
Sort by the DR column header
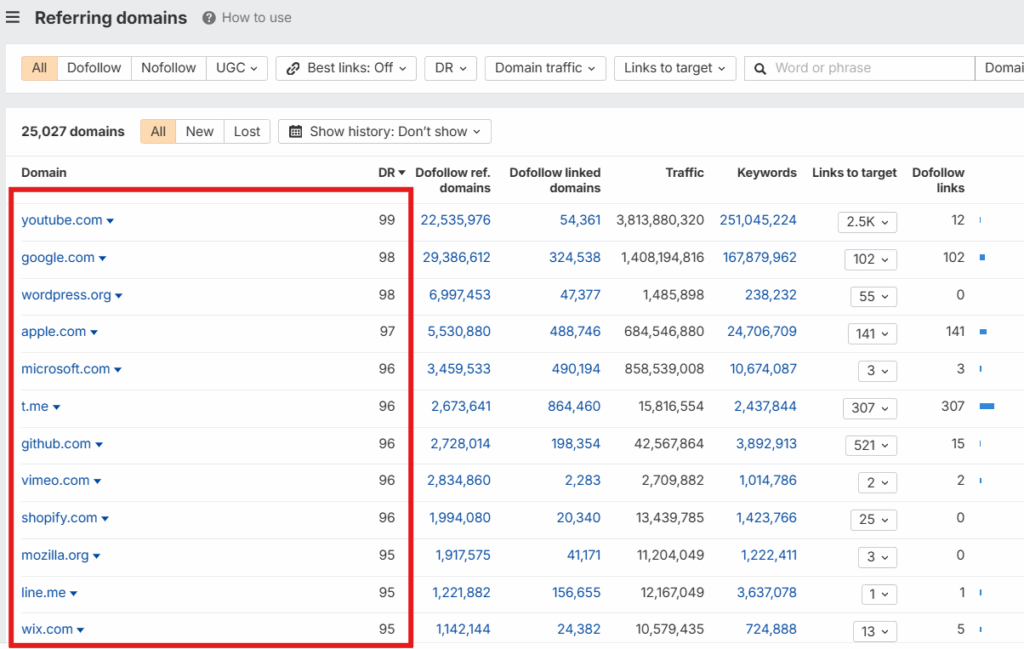(391, 172)
